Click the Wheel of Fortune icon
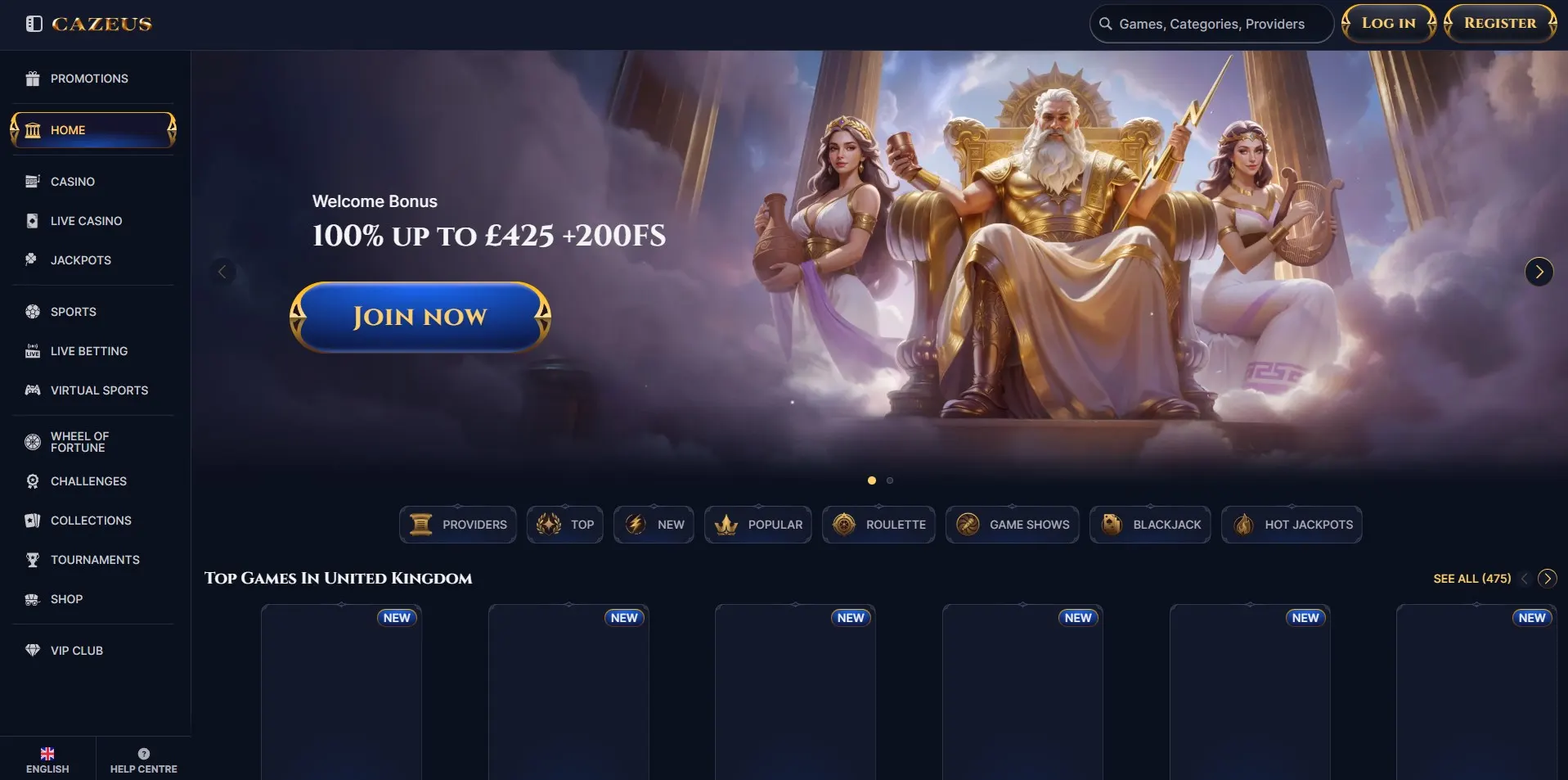The width and height of the screenshot is (1568, 780). point(33,442)
